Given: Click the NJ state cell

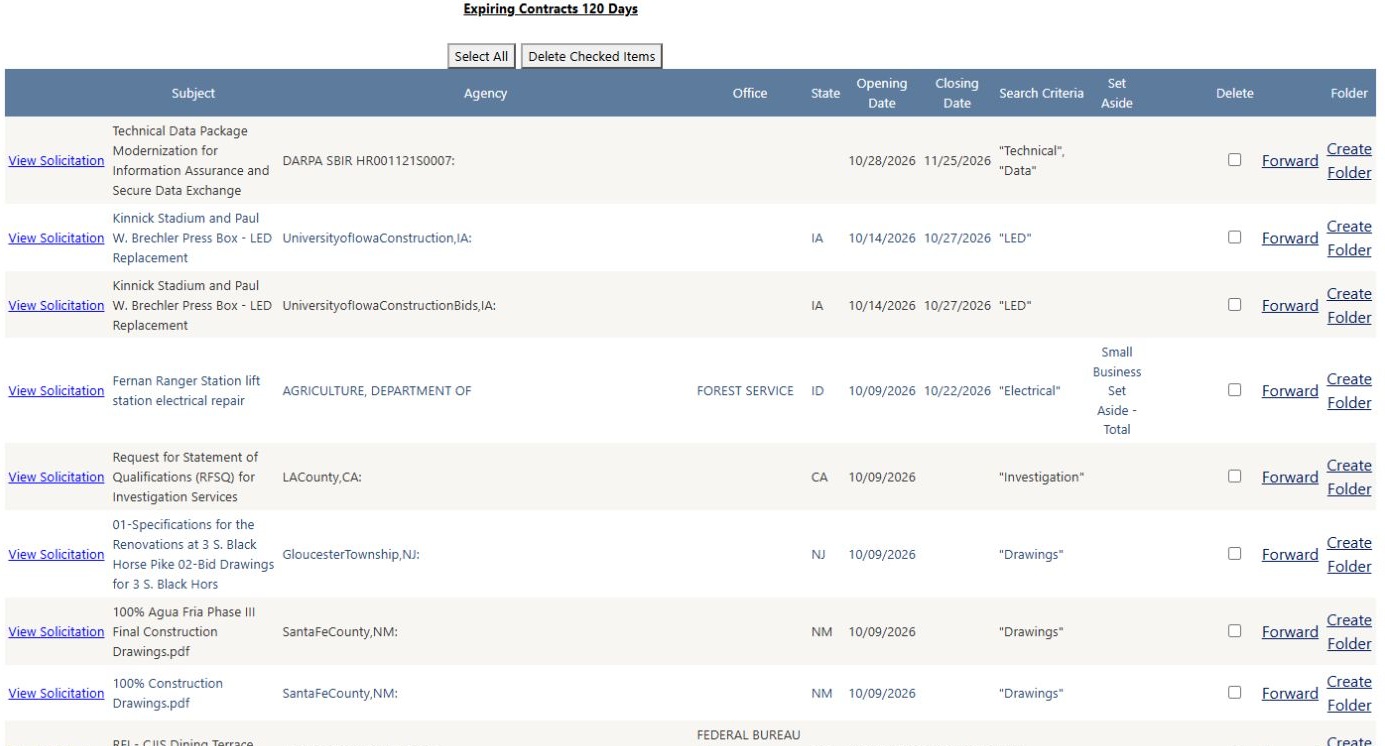Looking at the screenshot, I should coord(818,555).
